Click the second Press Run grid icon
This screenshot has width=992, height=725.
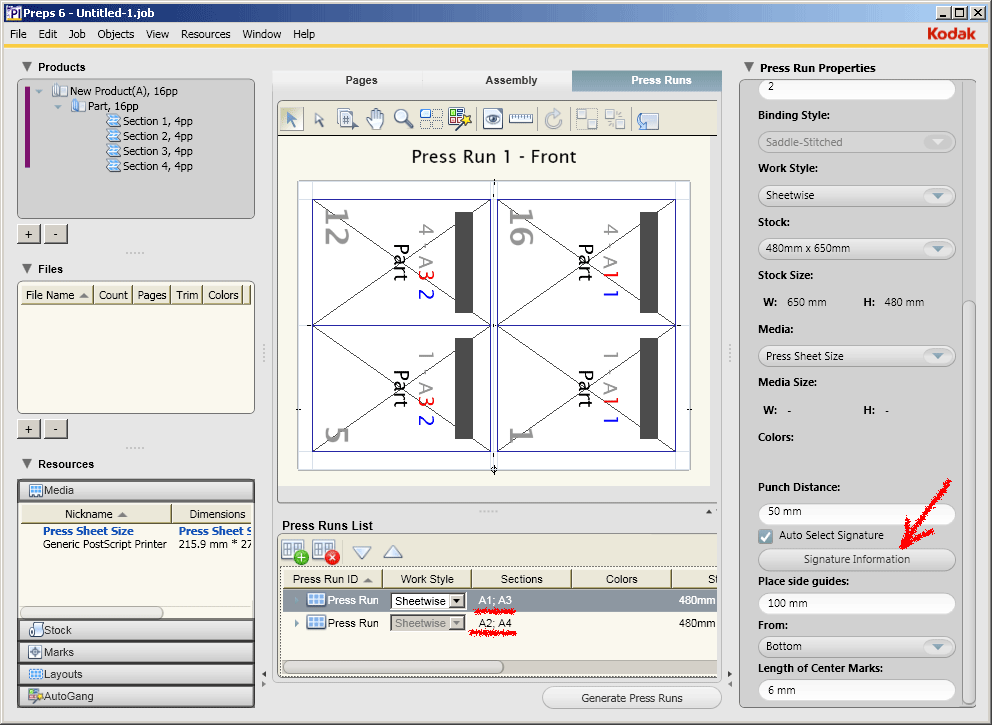pos(316,623)
